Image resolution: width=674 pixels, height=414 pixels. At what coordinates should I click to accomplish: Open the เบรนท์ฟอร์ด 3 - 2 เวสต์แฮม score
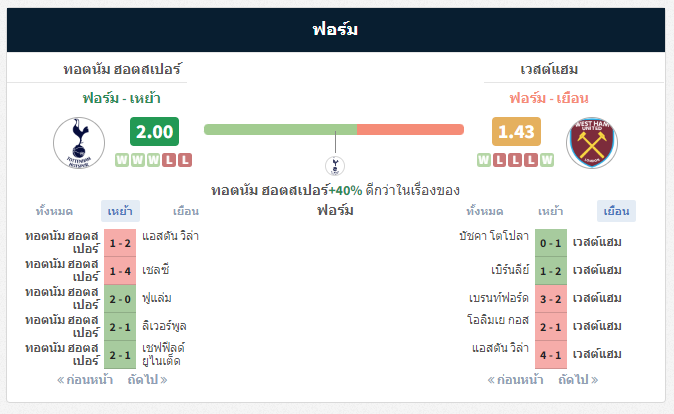(551, 299)
